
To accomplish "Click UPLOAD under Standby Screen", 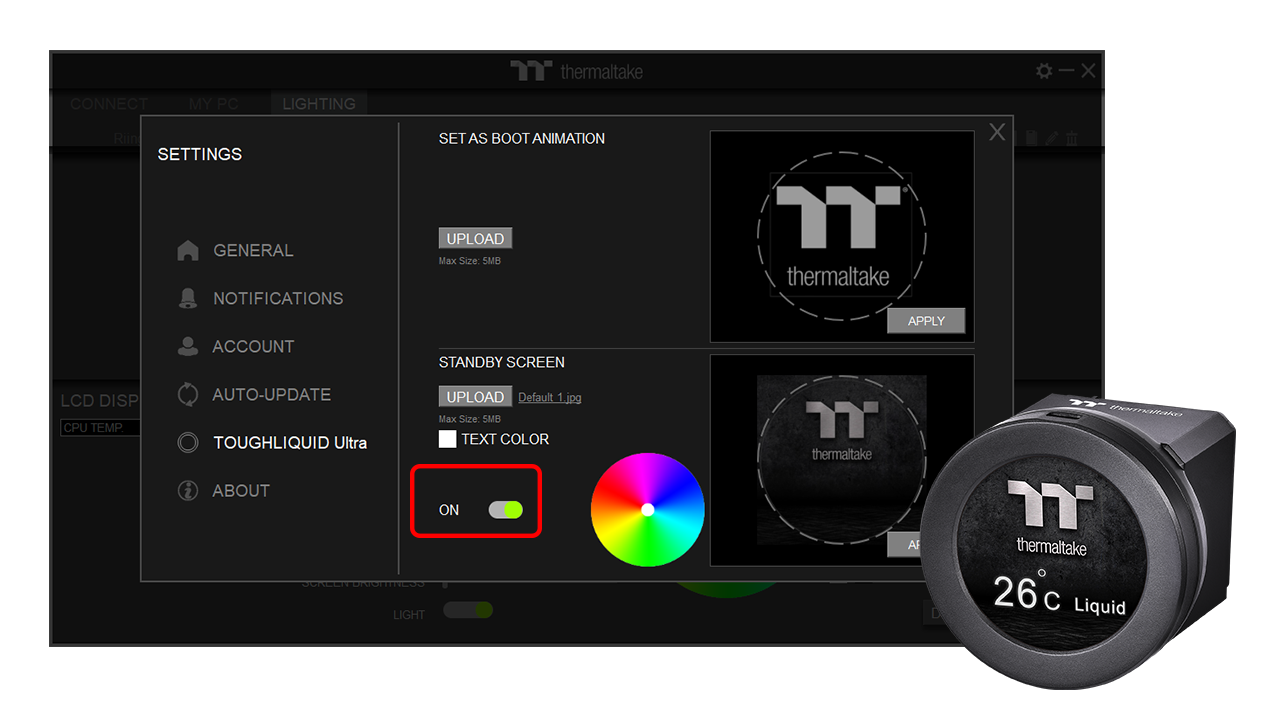I will (475, 397).
